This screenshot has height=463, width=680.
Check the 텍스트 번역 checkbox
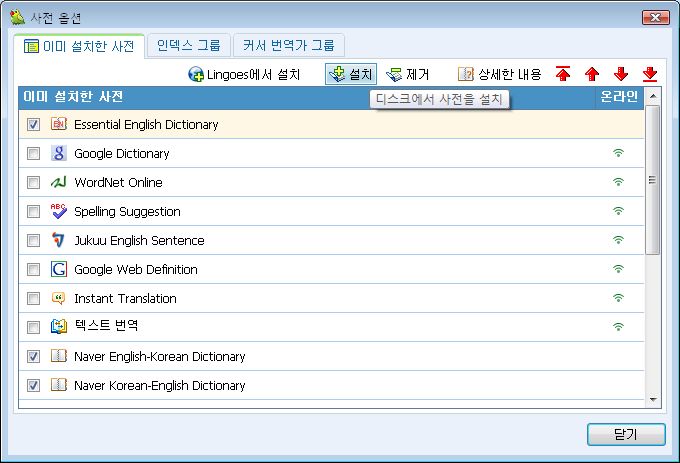coord(33,327)
